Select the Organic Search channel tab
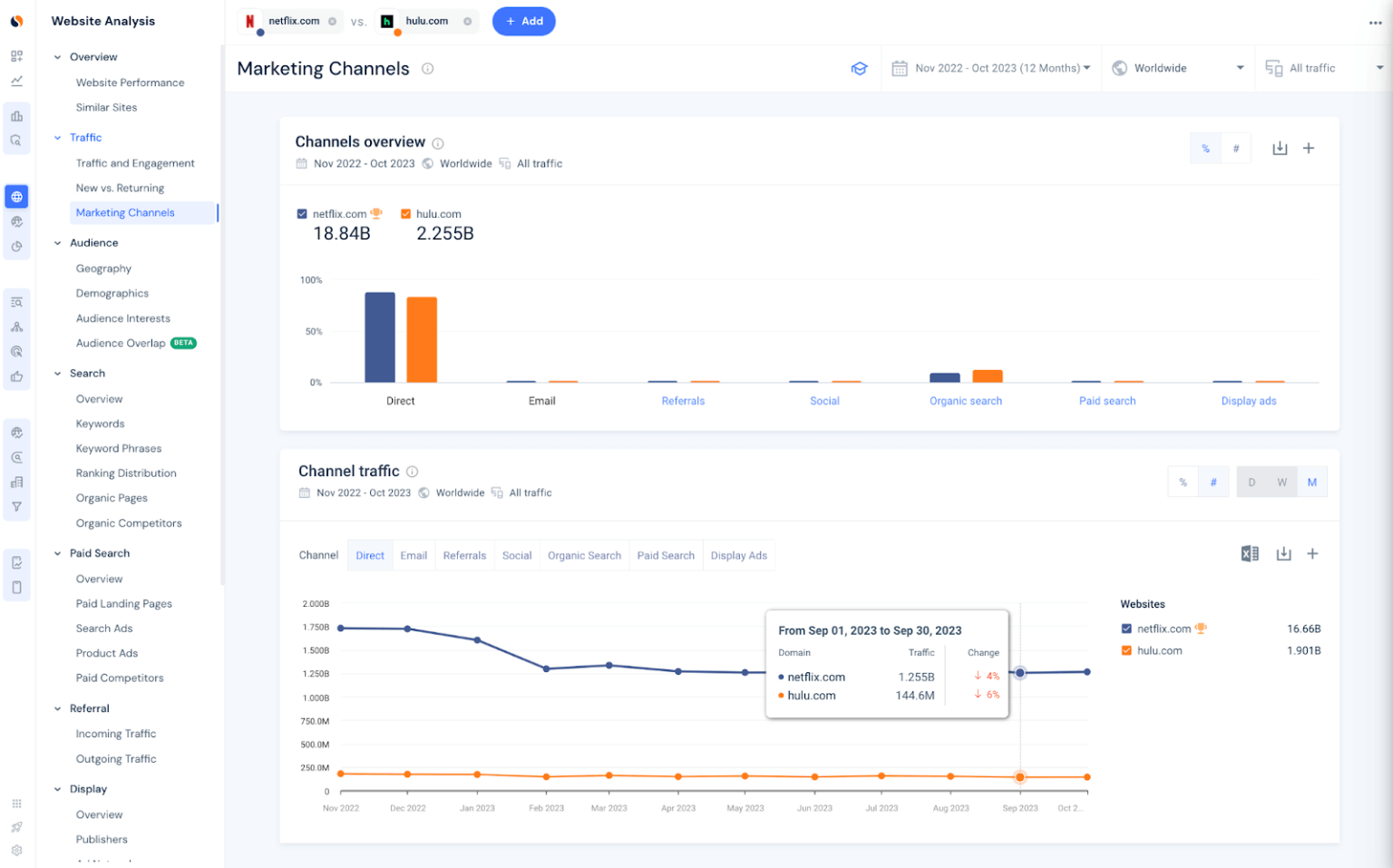This screenshot has width=1393, height=868. click(x=584, y=555)
